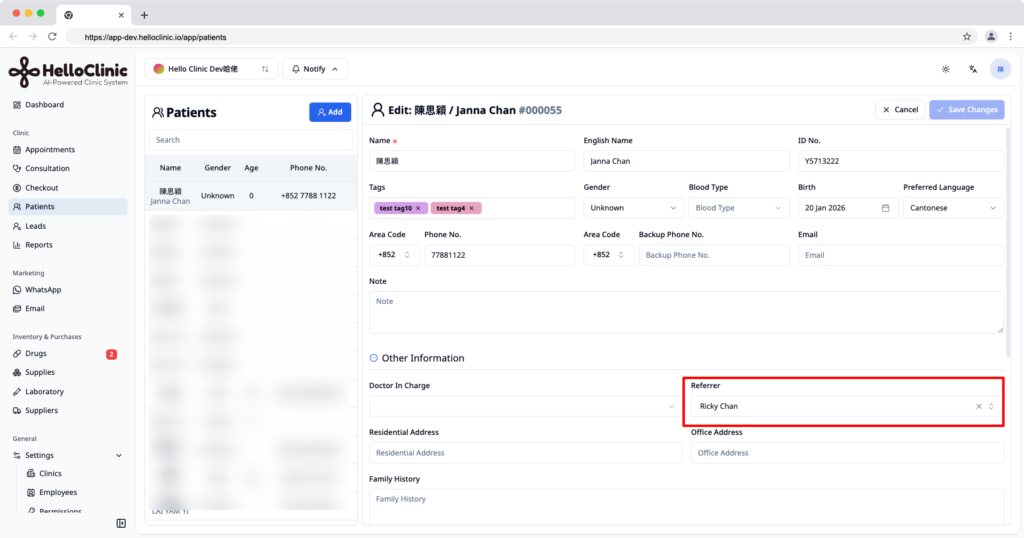Collapse sidebar with the panel icon

121,523
